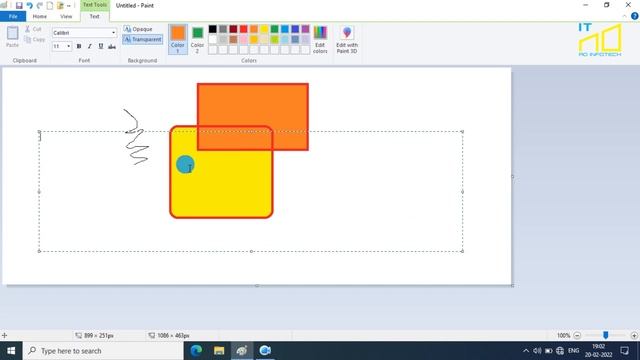Image resolution: width=640 pixels, height=360 pixels.
Task: Pick brown from the second palette row
Action: [233, 39]
